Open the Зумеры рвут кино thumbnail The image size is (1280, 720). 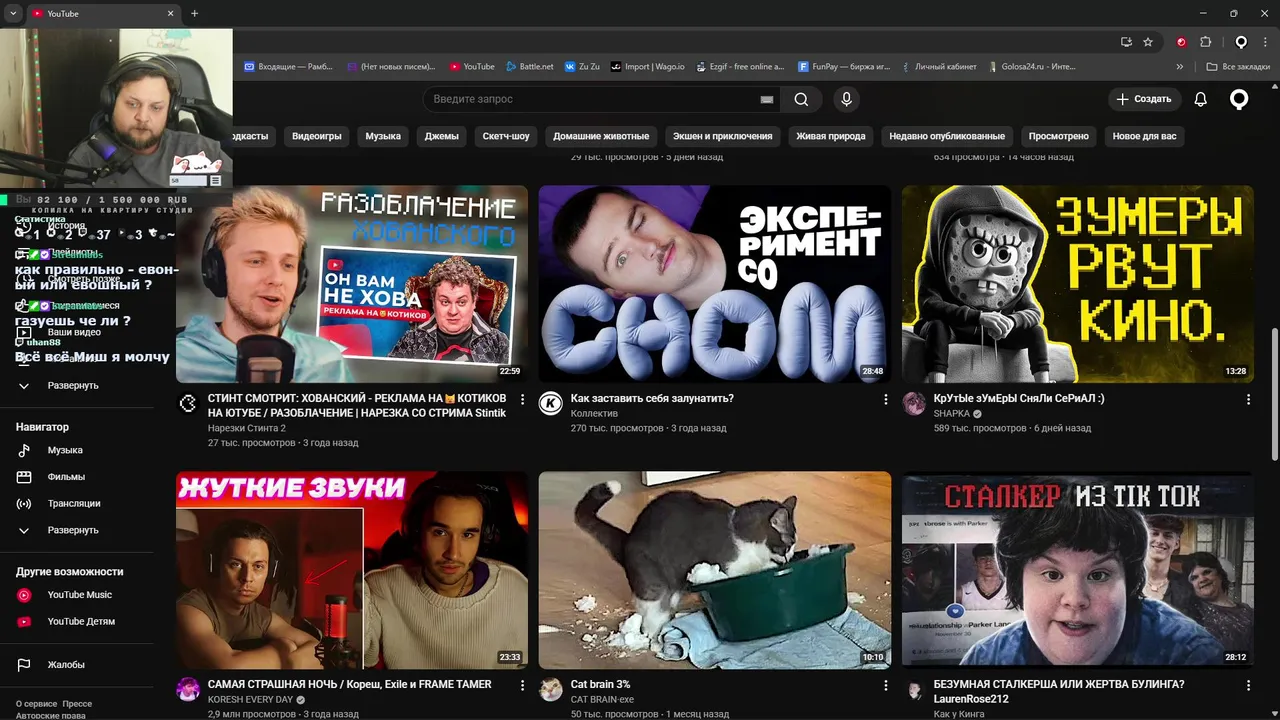coord(1078,284)
